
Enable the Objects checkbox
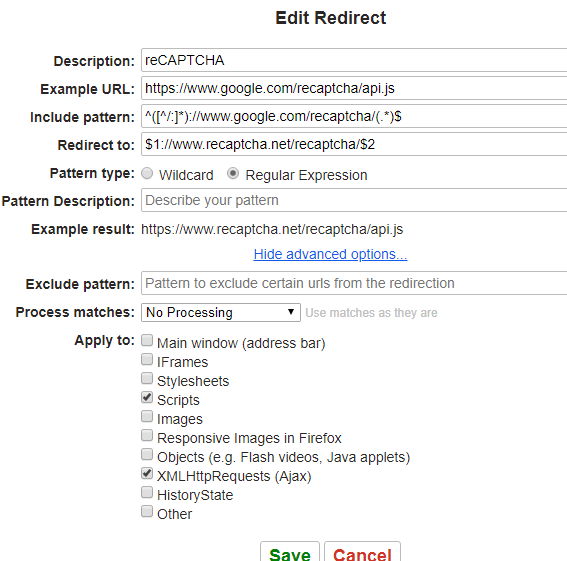[147, 454]
